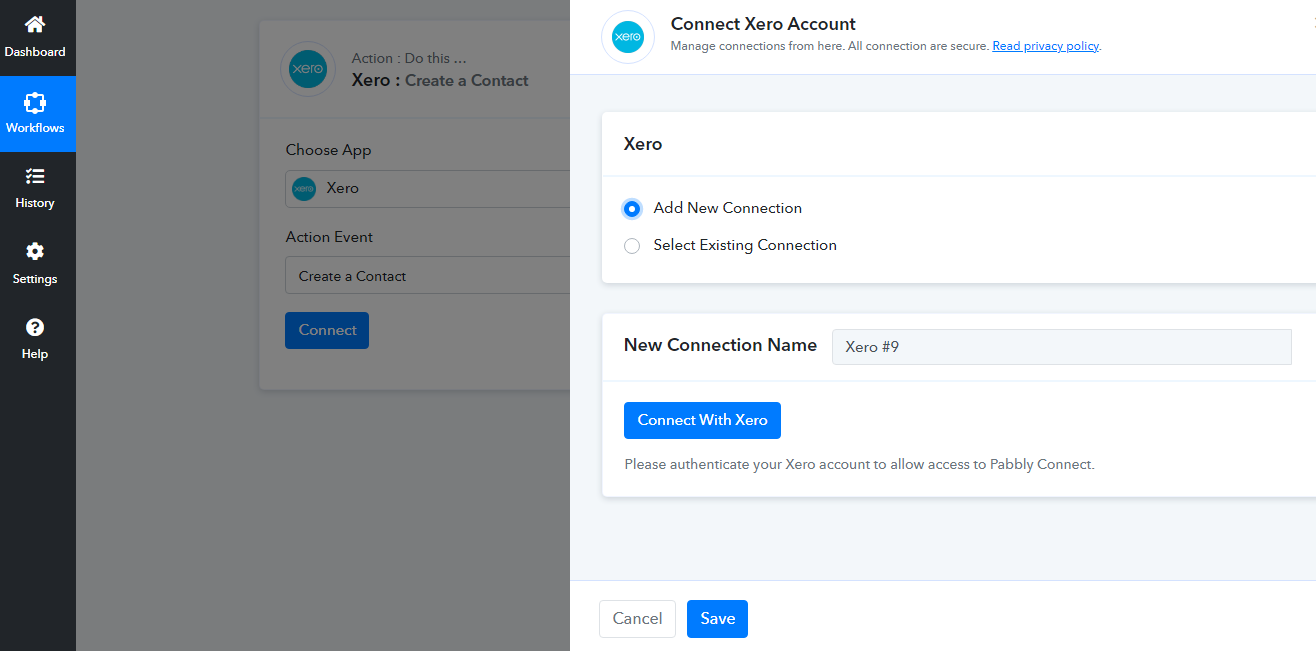Open the Read privacy policy link

point(1045,46)
